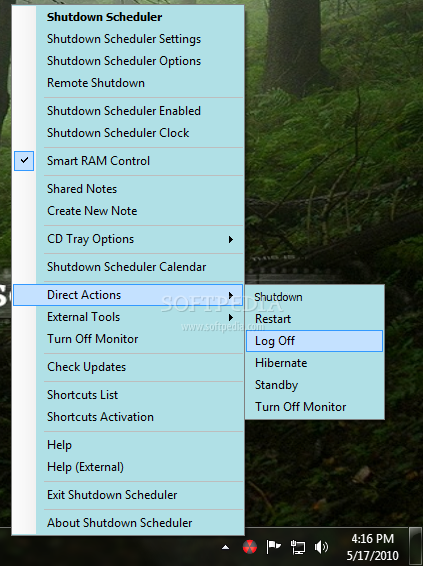
Task: Expand Direct Actions submenu arrow
Action: [231, 295]
